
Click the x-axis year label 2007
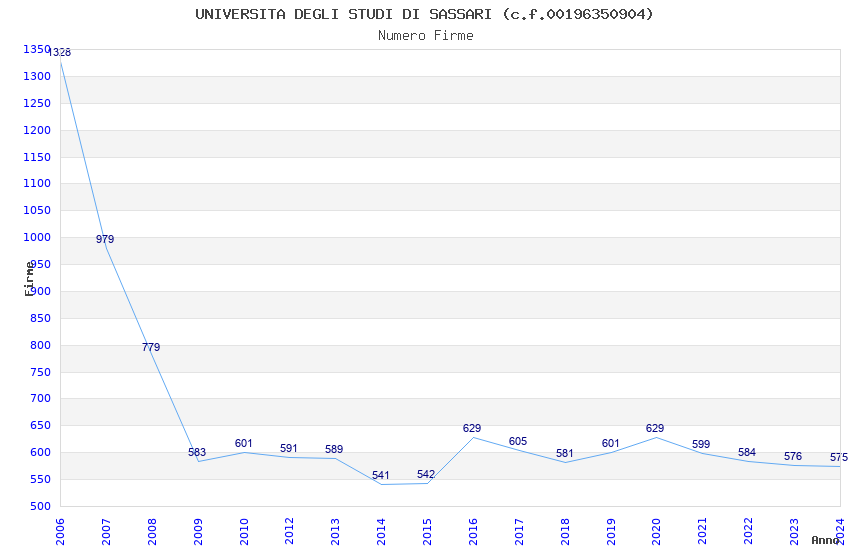click(x=106, y=532)
